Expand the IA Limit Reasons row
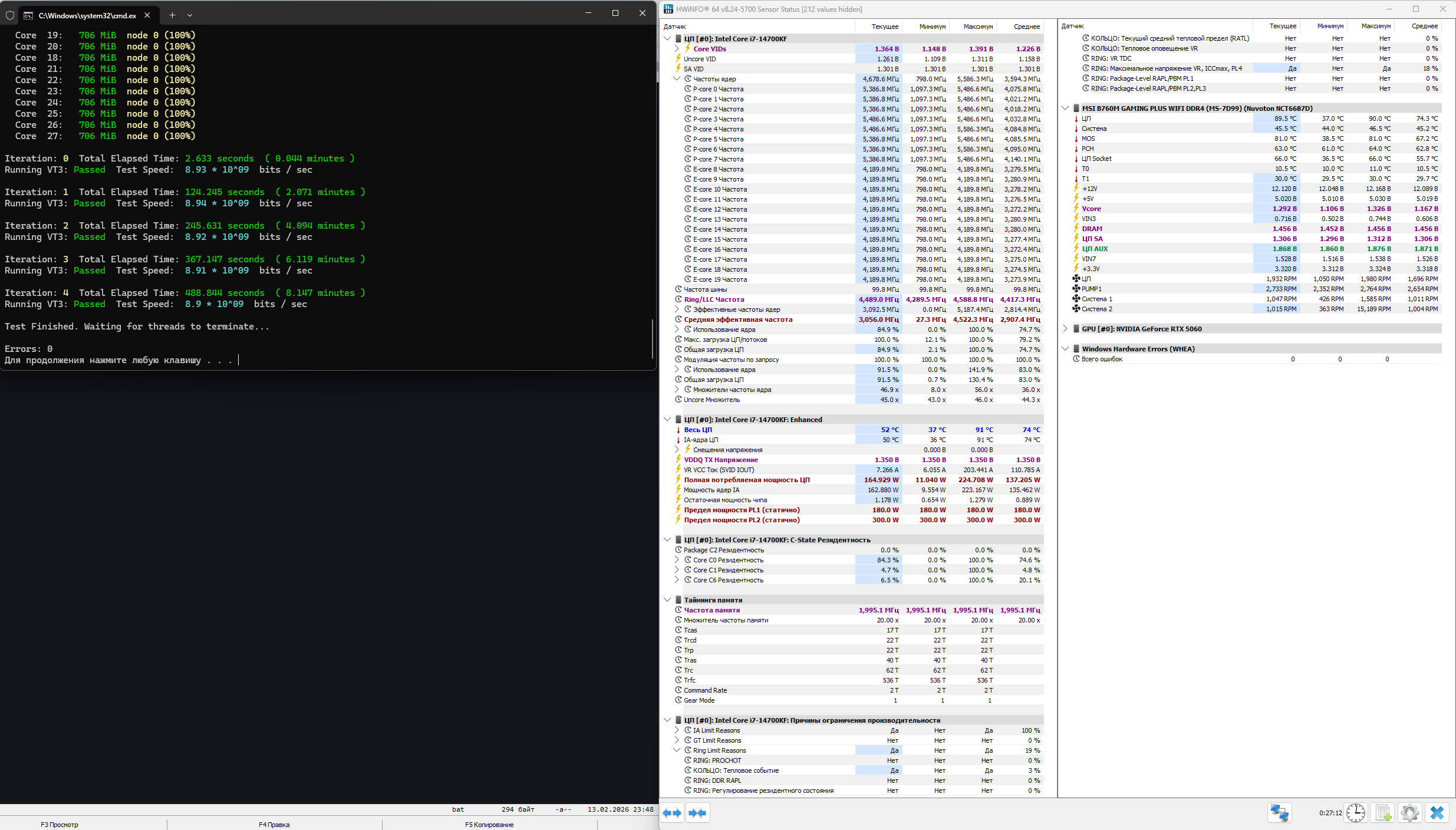Viewport: 1456px width, 830px height. (x=677, y=730)
